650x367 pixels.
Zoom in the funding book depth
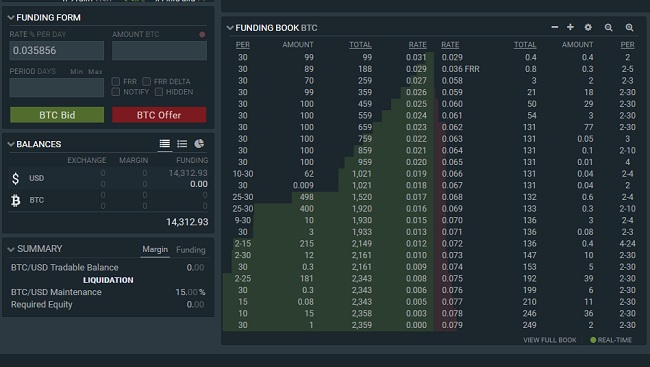[x=629, y=28]
